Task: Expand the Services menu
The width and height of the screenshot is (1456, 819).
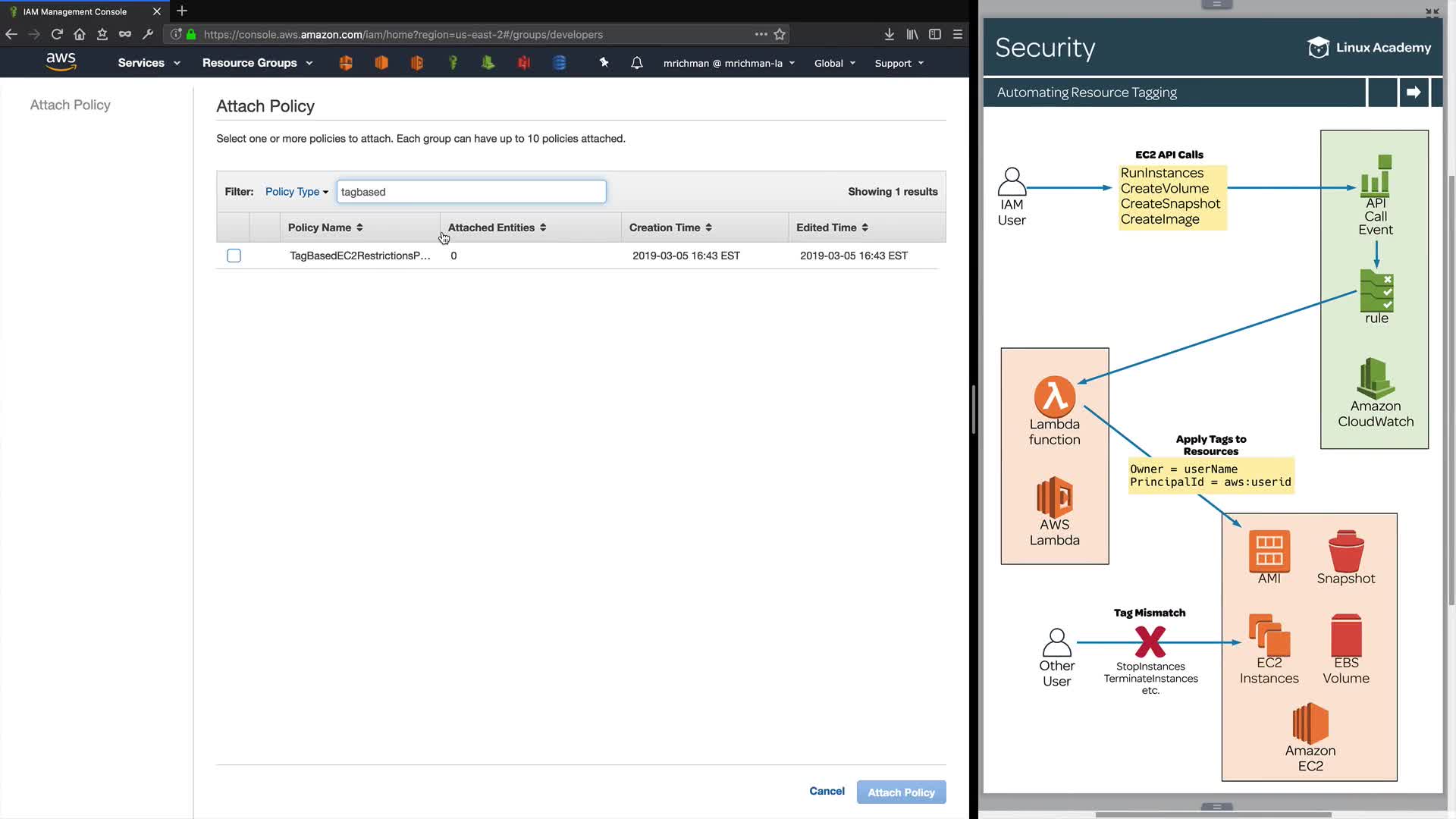Action: click(x=149, y=63)
